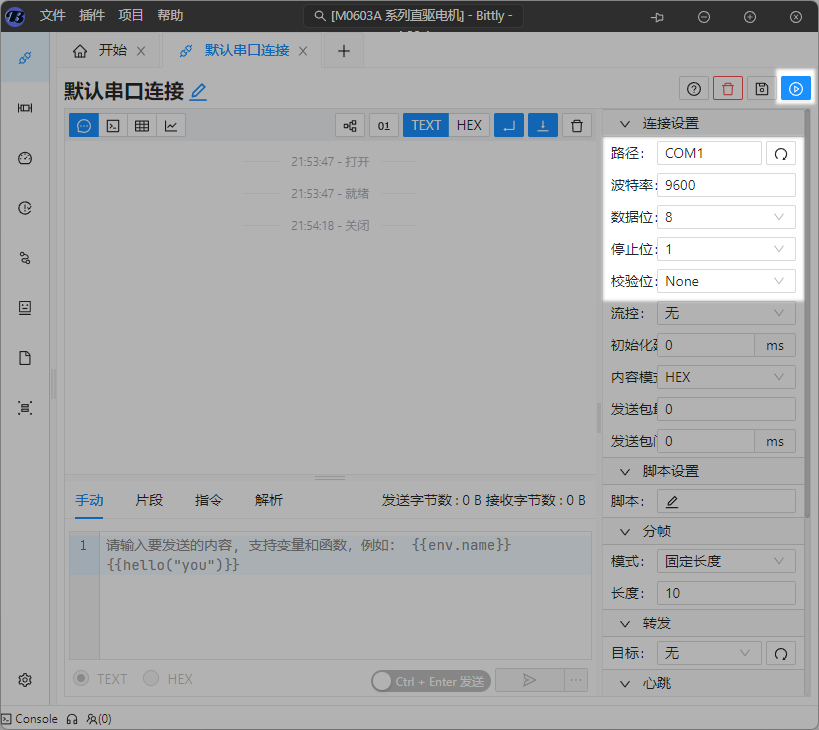Refresh the COM port path list
Screen dimensions: 819x730
(780, 153)
